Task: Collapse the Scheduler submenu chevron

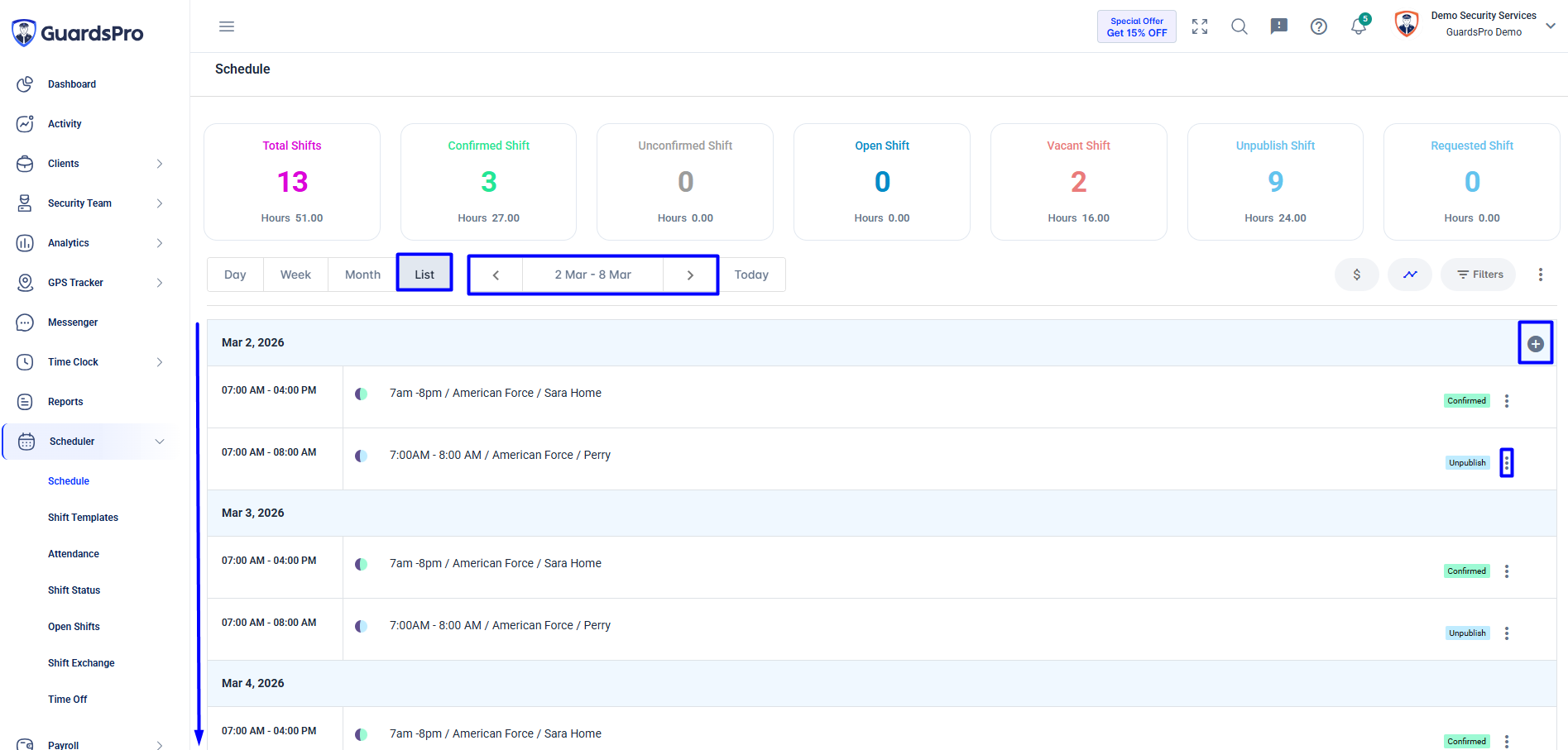Action: click(160, 442)
